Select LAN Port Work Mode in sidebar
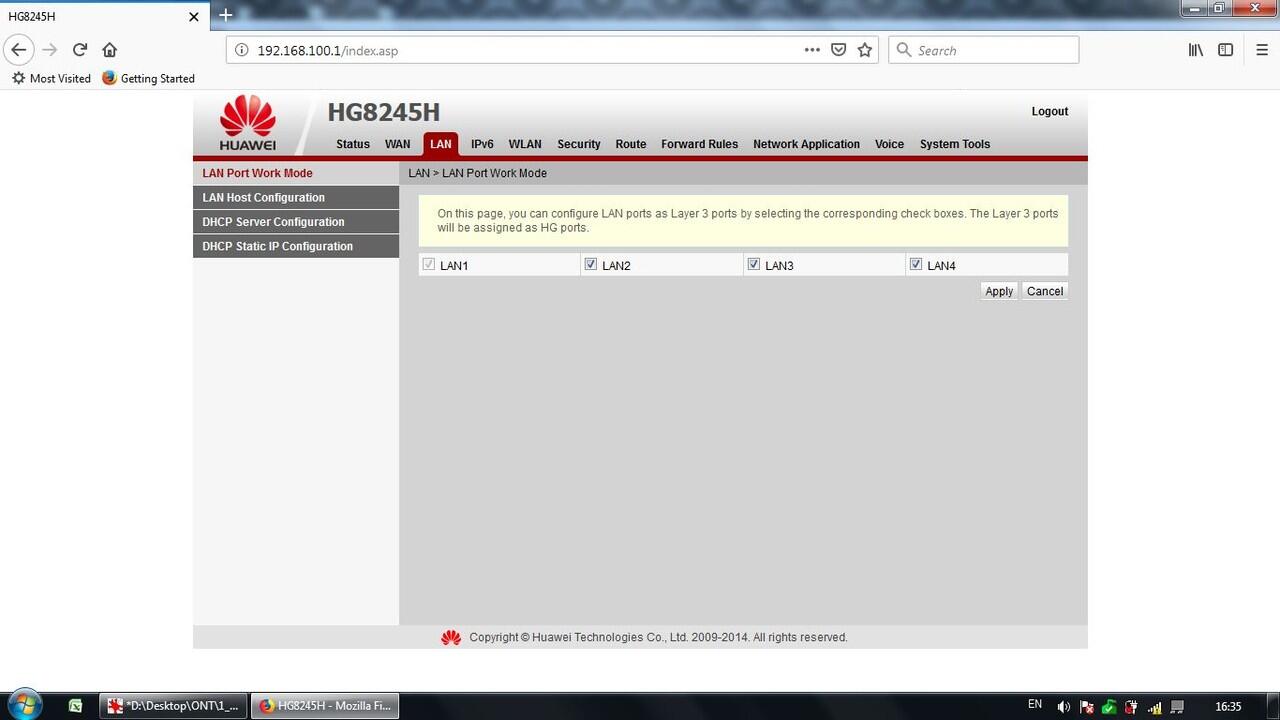Viewport: 1280px width, 720px height. tap(296, 173)
